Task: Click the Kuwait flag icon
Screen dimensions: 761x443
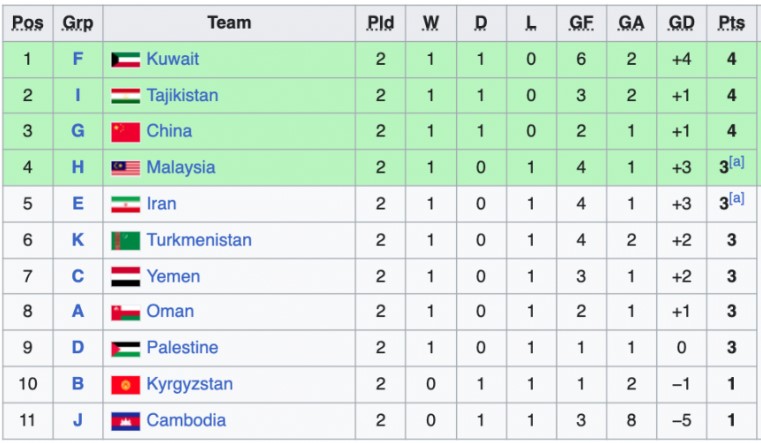Action: pos(126,60)
